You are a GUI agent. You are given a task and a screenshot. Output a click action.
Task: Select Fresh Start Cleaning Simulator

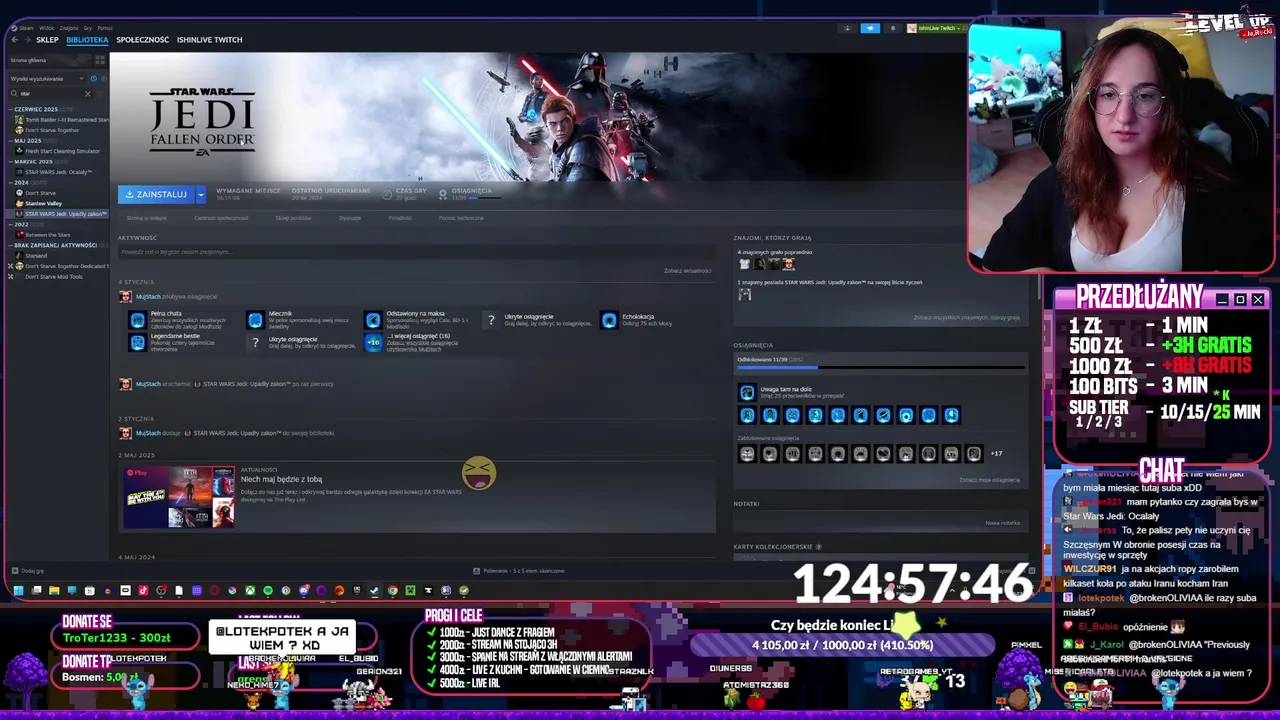58,151
